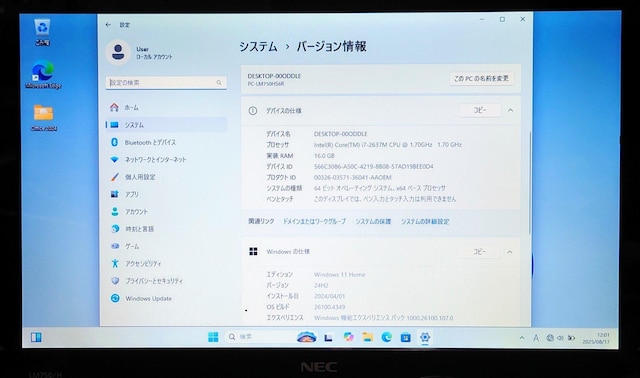This screenshot has width=640, height=378.
Task: Click この PC の名前を変更 button
Action: tap(481, 78)
